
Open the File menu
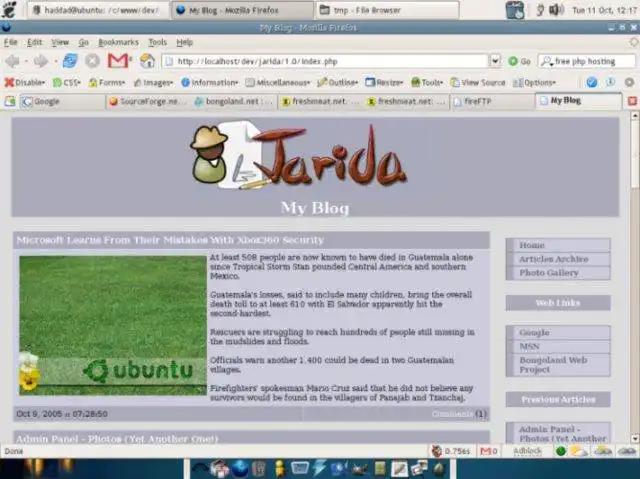pos(11,42)
